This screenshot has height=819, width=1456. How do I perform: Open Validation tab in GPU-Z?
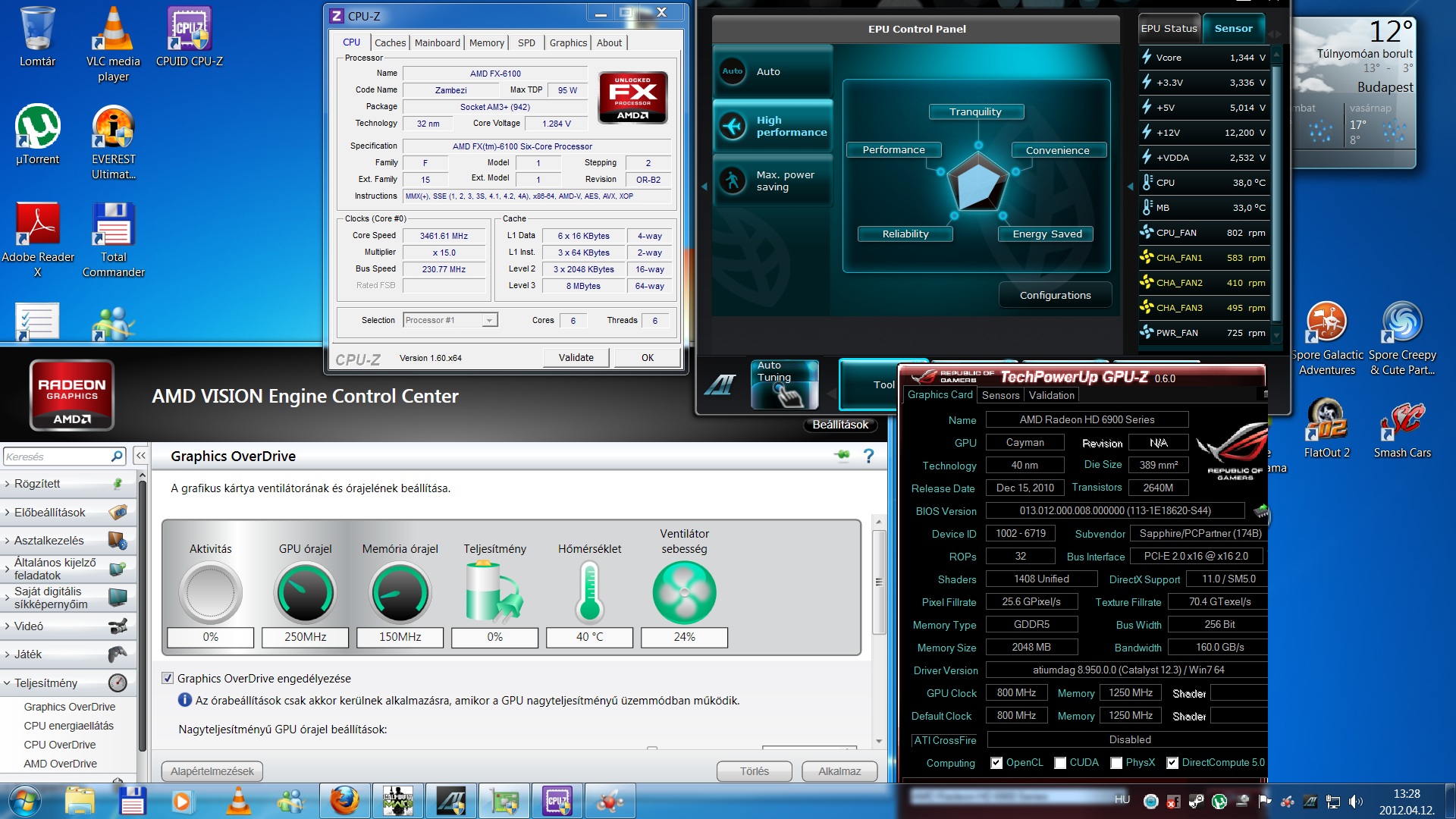click(1051, 395)
